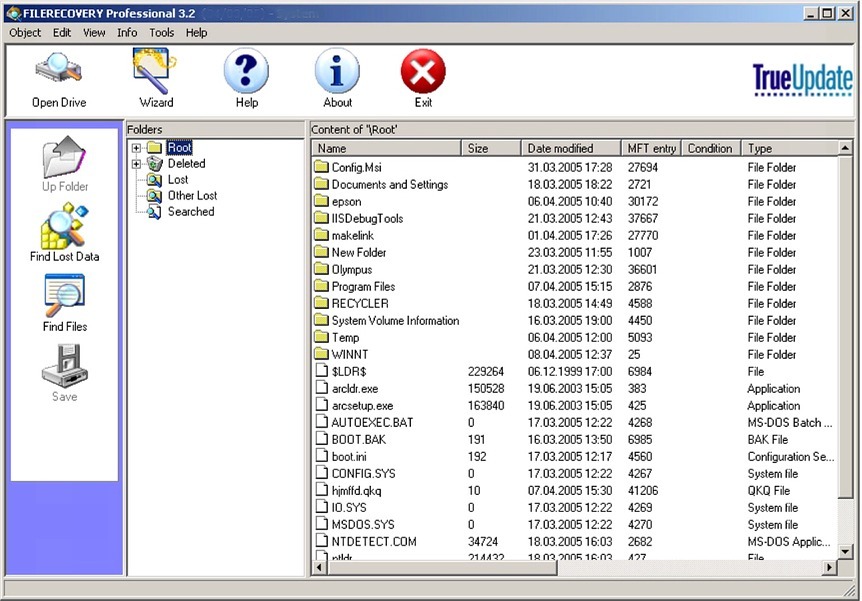
Task: Click file list scroll-up arrow
Action: pyautogui.click(x=845, y=147)
